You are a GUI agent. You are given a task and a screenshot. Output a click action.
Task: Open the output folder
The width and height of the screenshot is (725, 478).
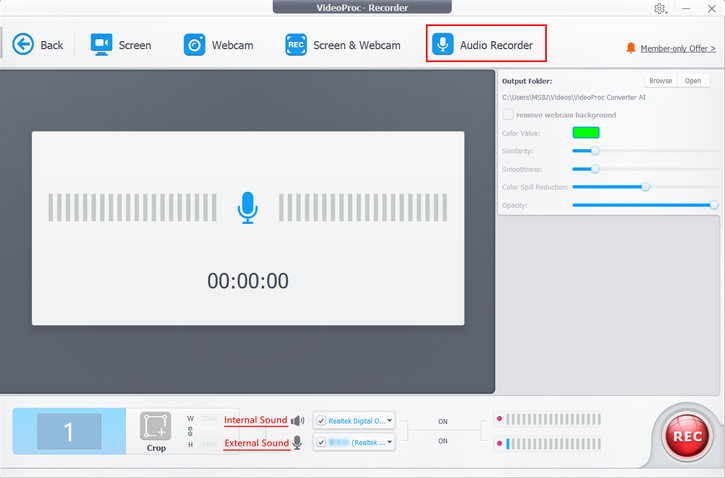(x=693, y=80)
